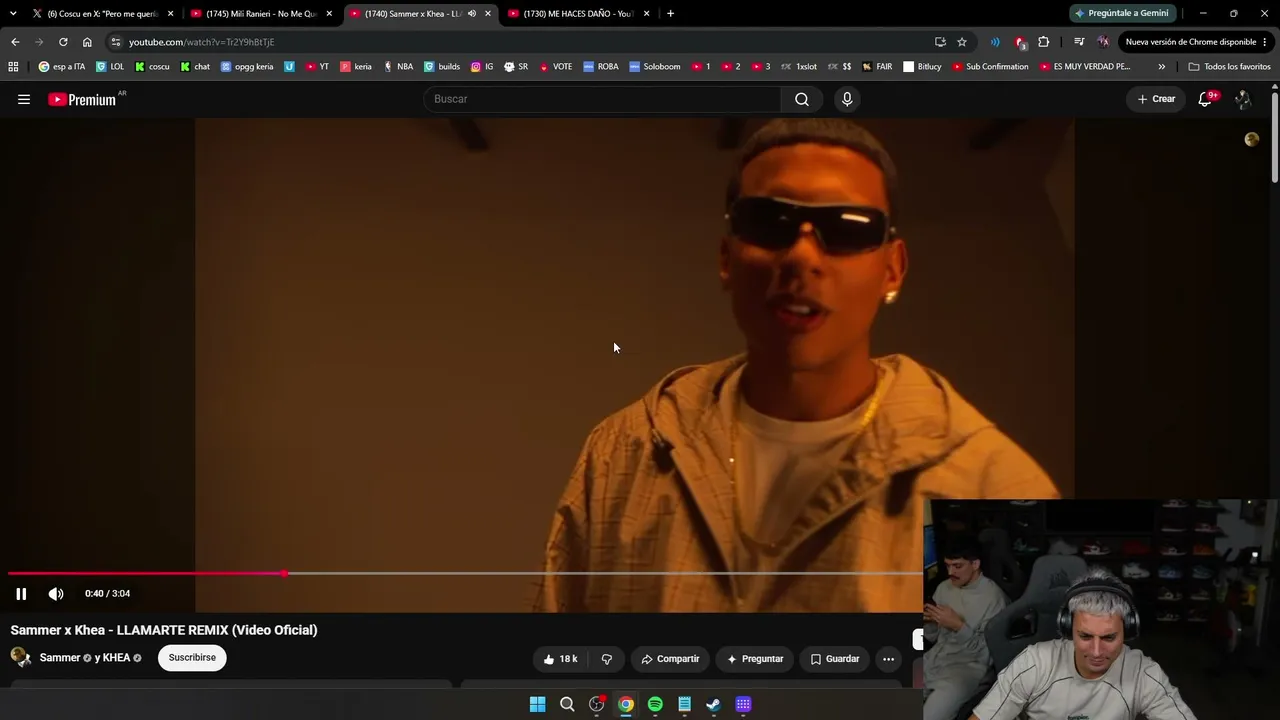This screenshot has width=1280, height=720.
Task: Open the browser home page
Action: click(87, 42)
